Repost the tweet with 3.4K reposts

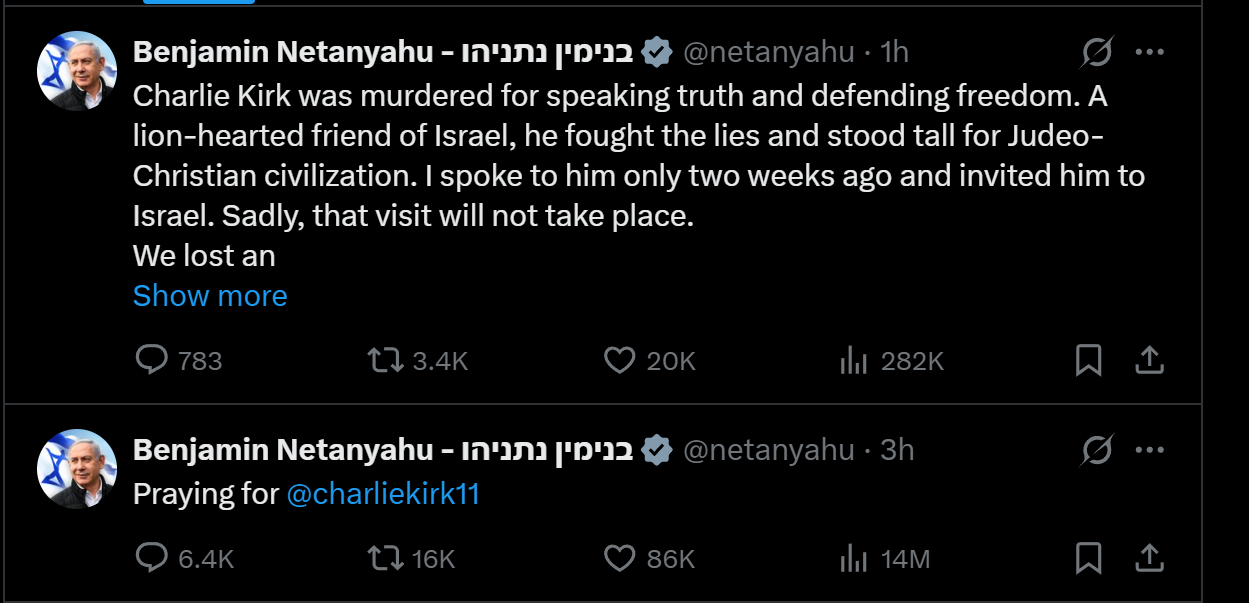tap(385, 360)
